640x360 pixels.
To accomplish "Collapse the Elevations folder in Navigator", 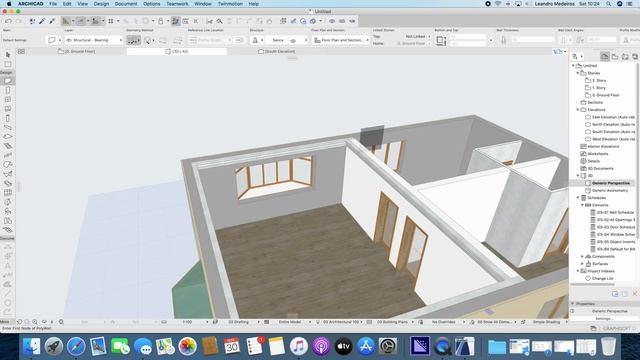I will pyautogui.click(x=578, y=110).
